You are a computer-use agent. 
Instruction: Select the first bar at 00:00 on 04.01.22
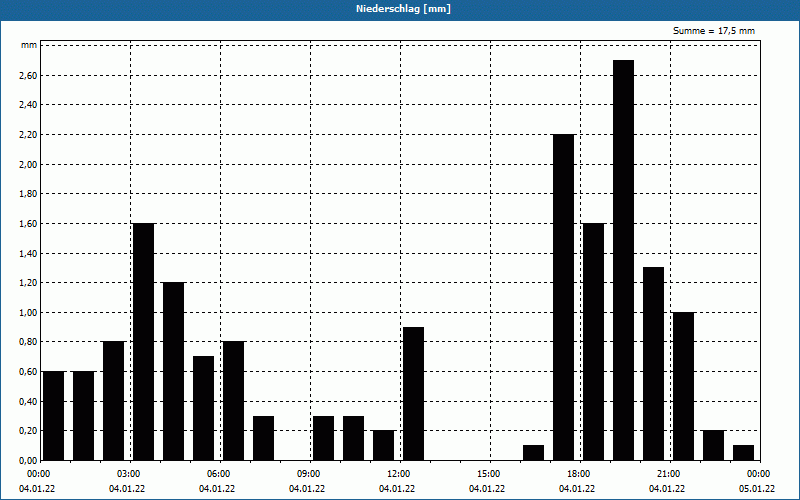pyautogui.click(x=54, y=416)
